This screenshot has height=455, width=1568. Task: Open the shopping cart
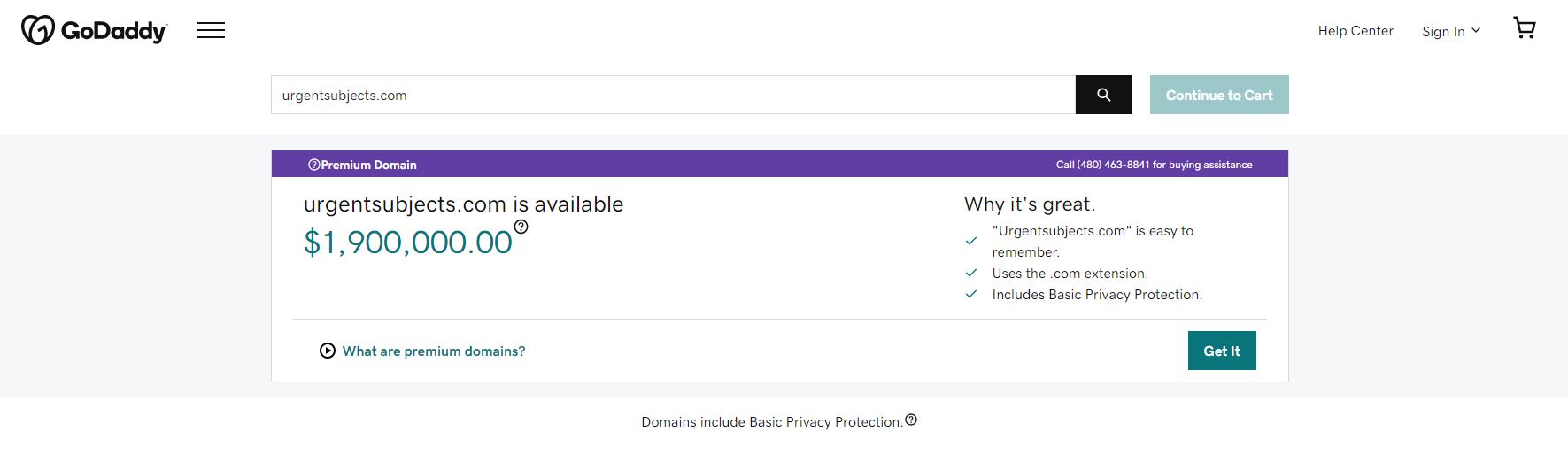click(x=1524, y=28)
